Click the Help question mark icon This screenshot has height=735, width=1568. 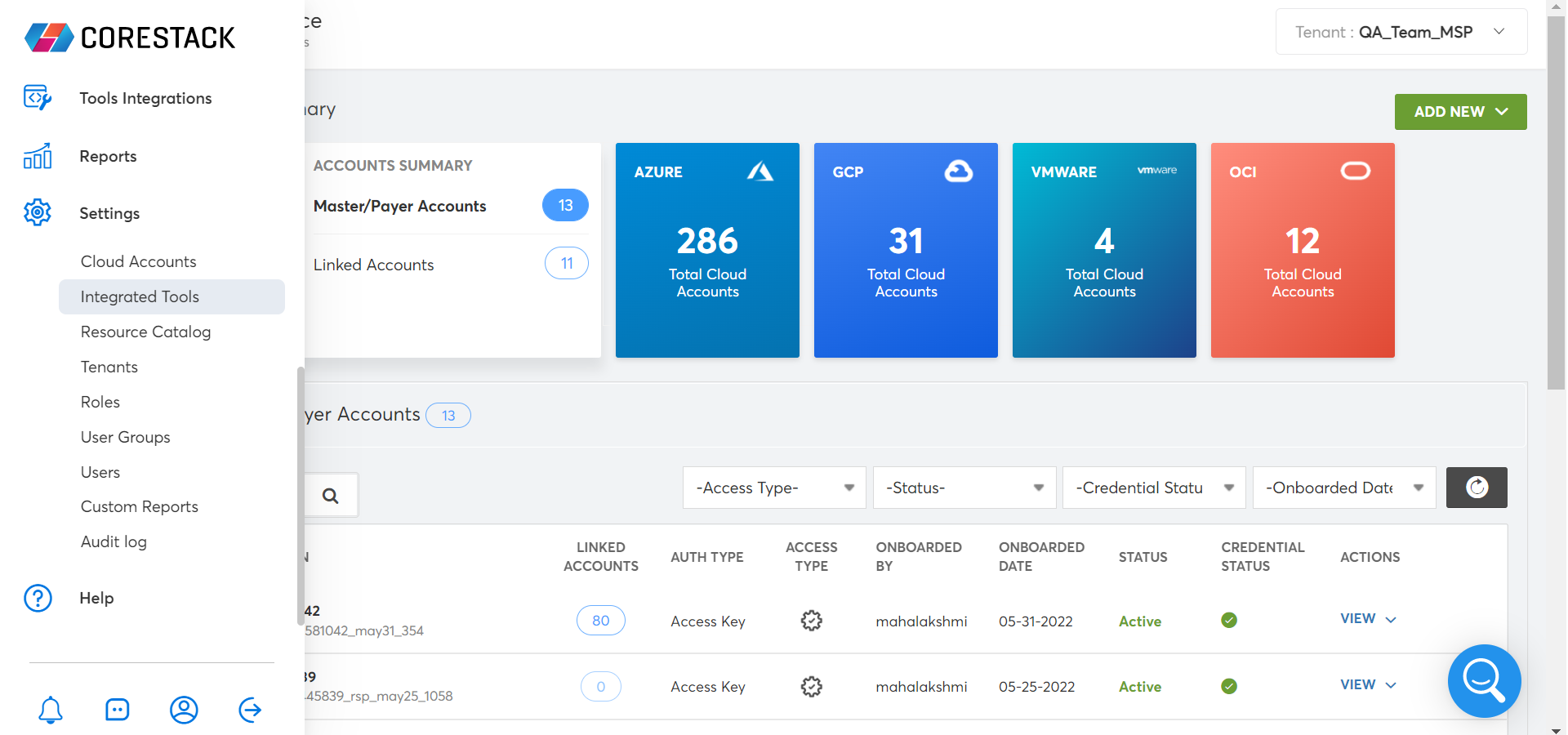(x=38, y=598)
